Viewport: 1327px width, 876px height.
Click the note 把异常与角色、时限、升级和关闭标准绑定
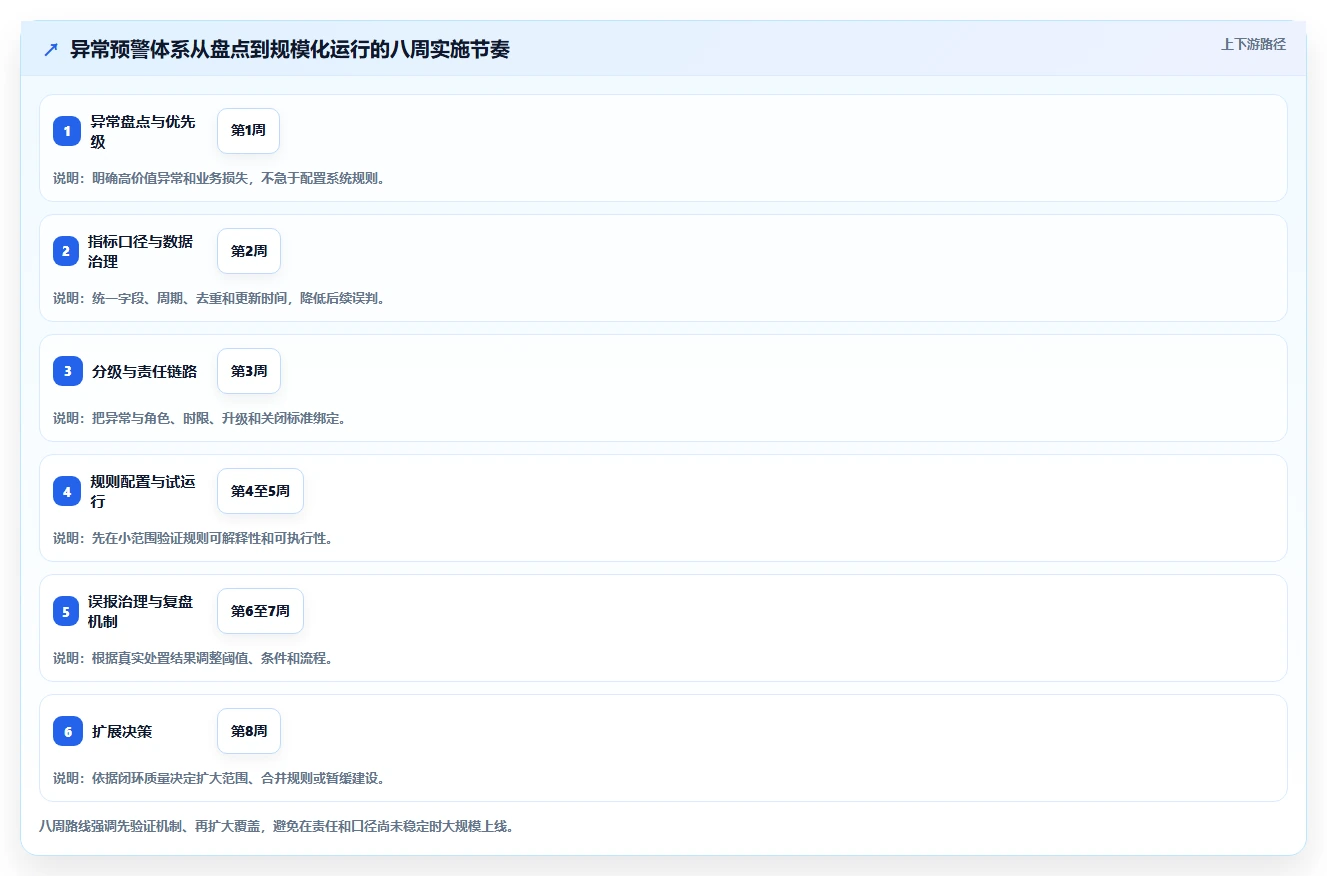[219, 418]
